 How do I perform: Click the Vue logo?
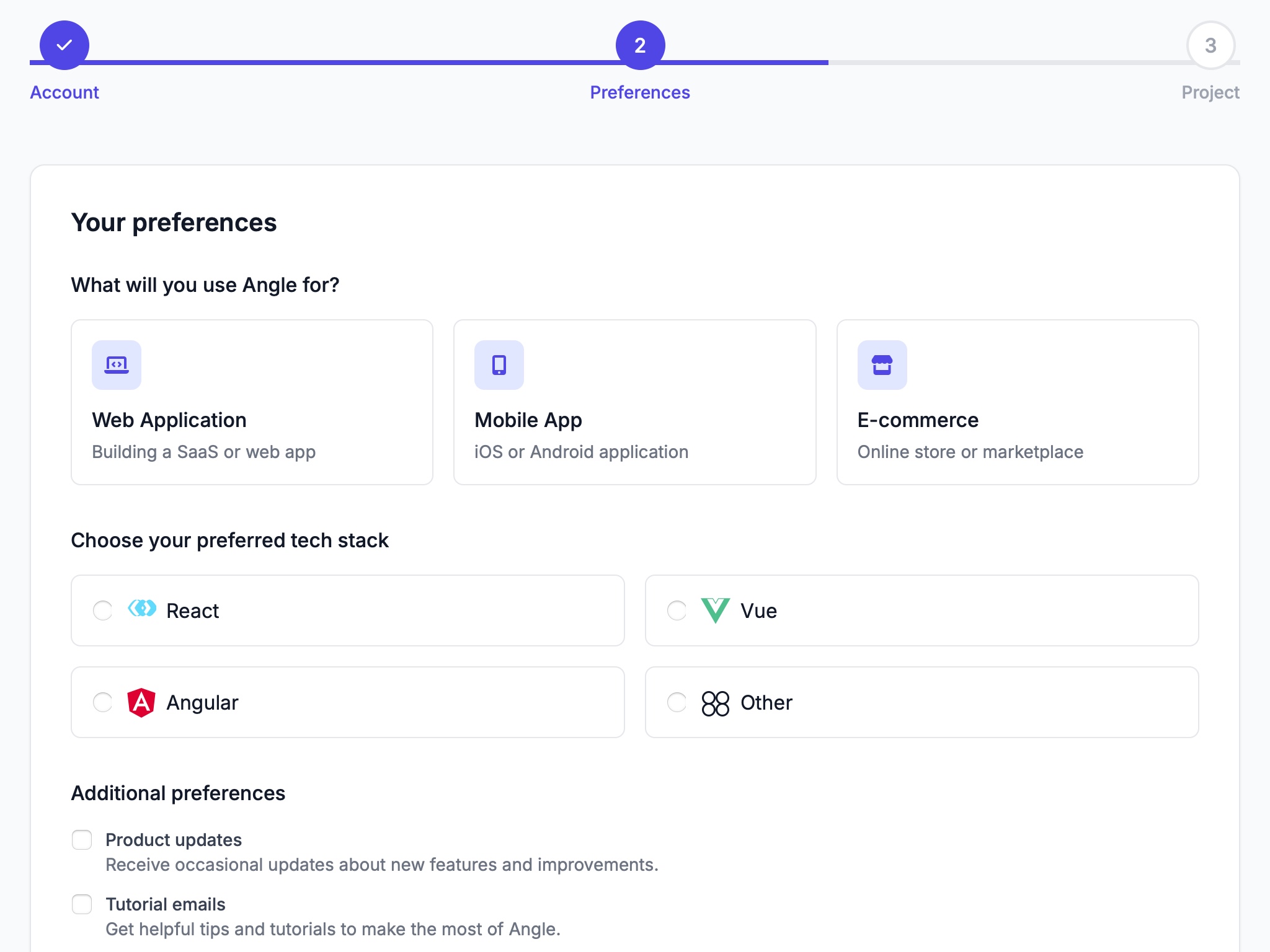tap(714, 610)
